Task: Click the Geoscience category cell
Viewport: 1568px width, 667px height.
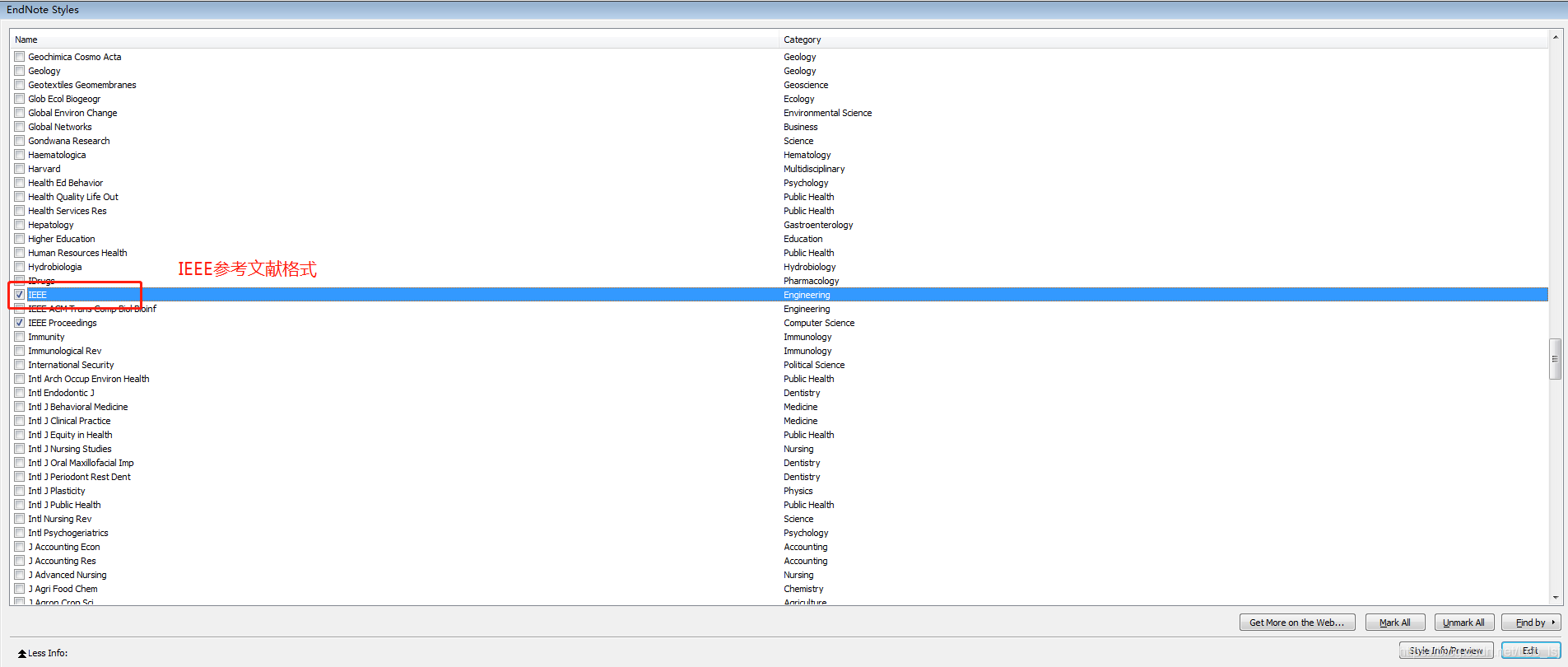Action: click(x=806, y=85)
